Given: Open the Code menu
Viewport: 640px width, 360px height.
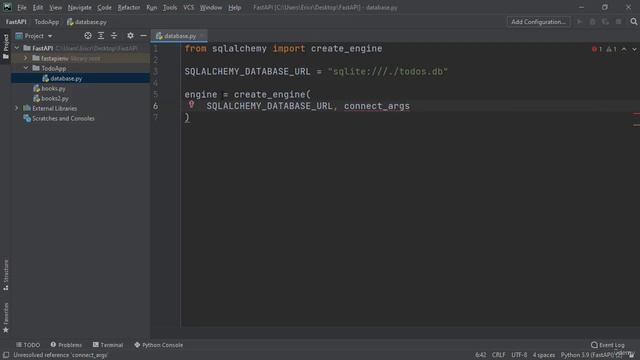Looking at the screenshot, I should 104,8.
